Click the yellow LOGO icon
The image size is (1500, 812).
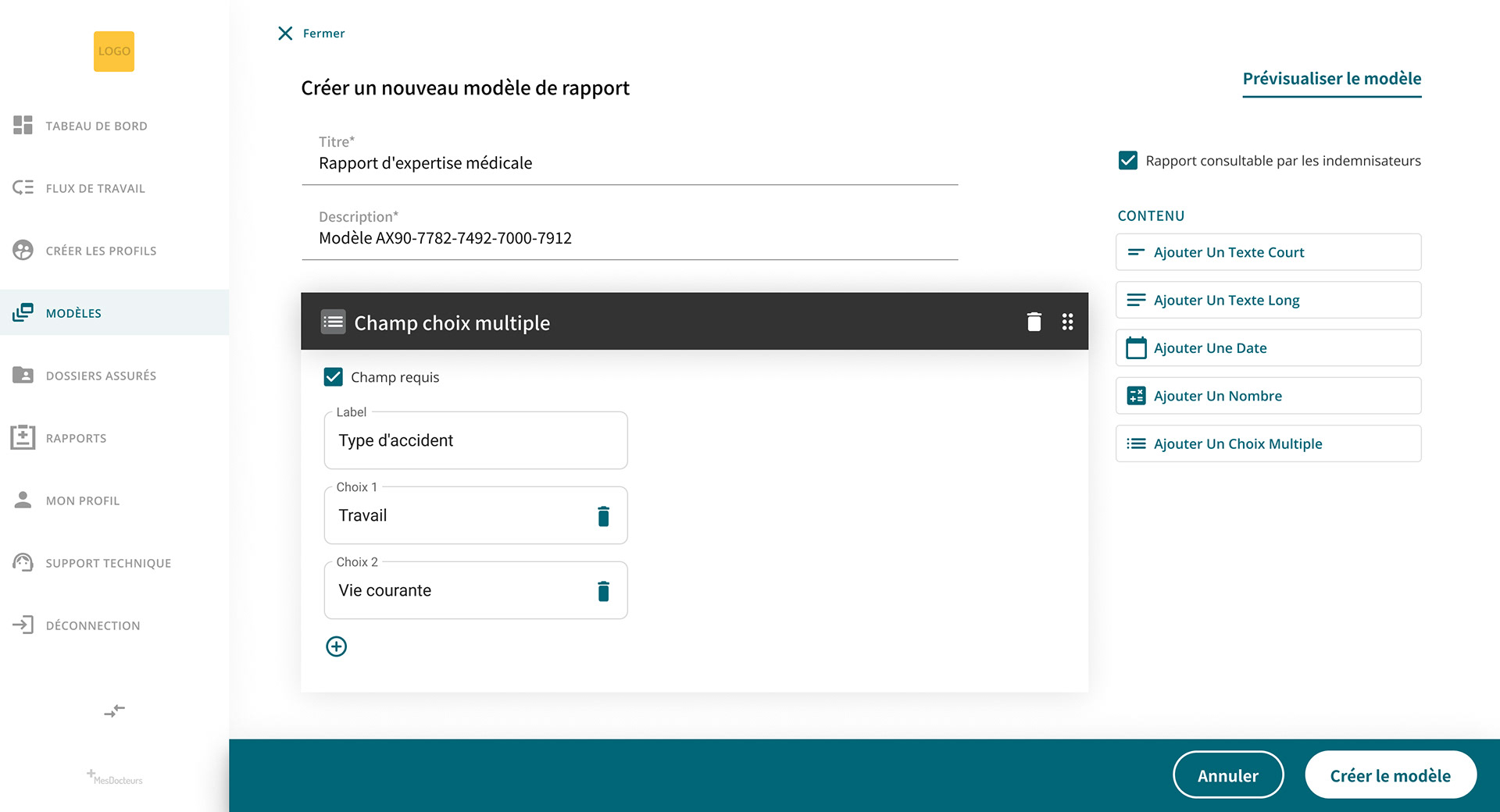pos(114,52)
